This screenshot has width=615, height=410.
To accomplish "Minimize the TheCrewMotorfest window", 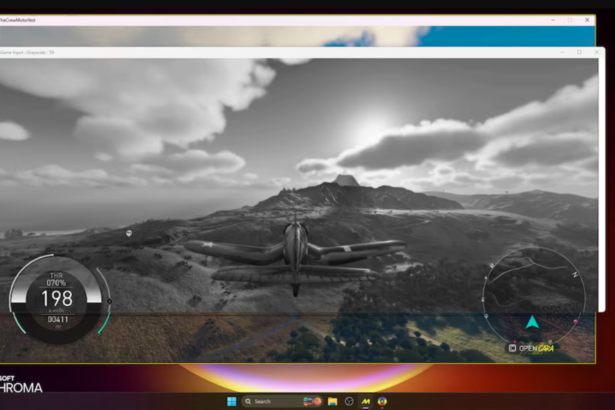I will click(x=553, y=20).
